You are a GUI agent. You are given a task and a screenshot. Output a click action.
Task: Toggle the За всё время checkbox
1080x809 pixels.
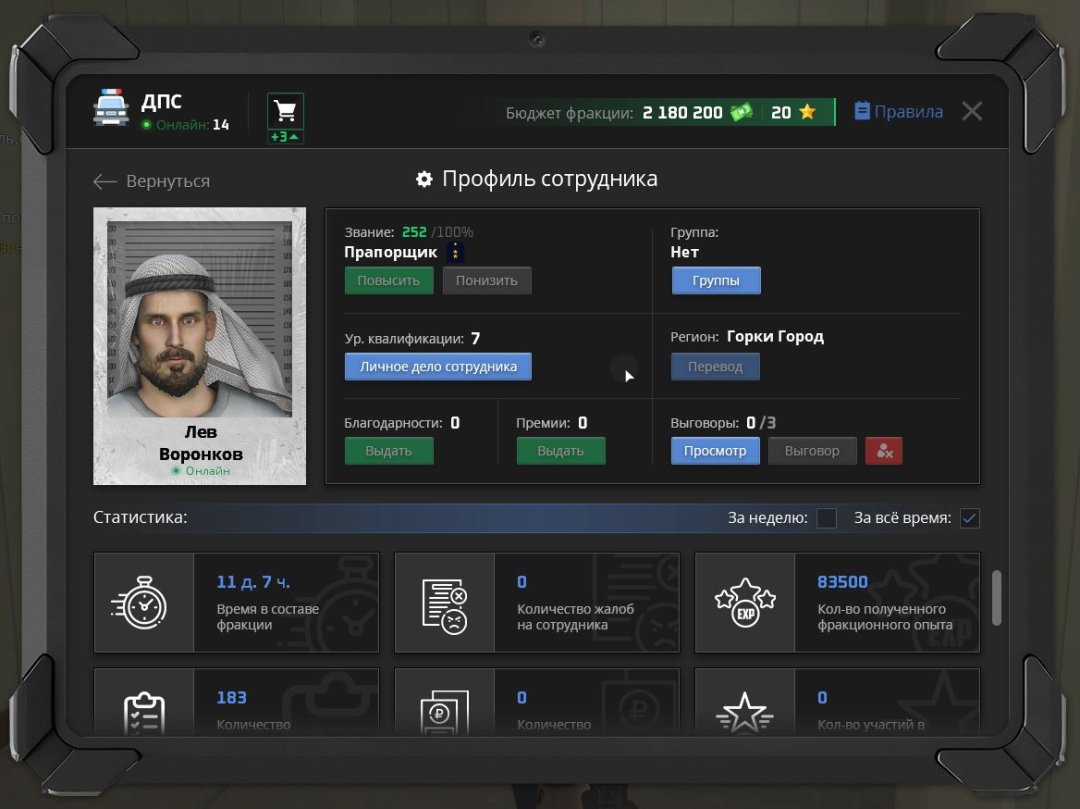pos(970,518)
